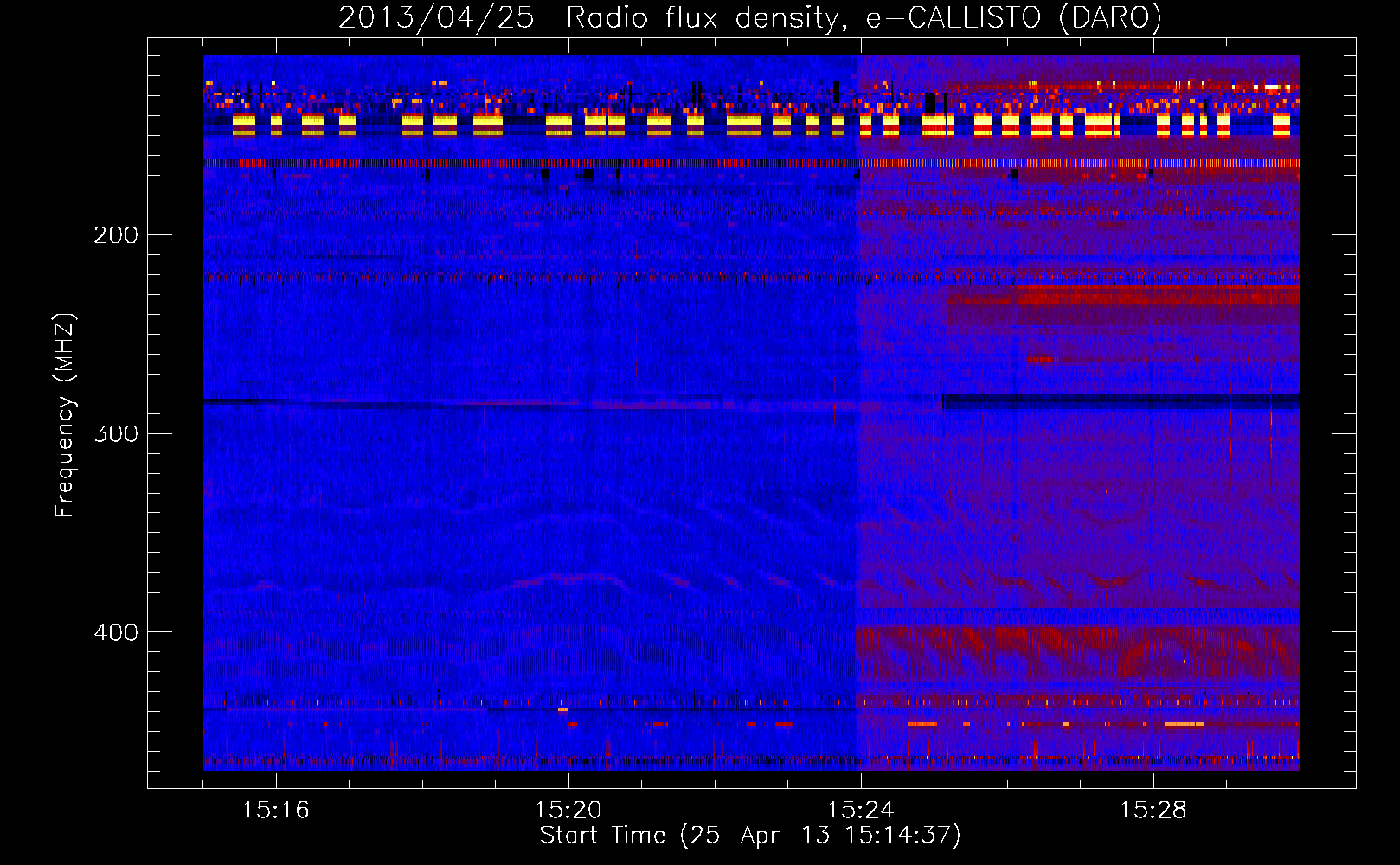Image resolution: width=1400 pixels, height=865 pixels.
Task: Click the 15:20 time tick label
Action: (568, 811)
